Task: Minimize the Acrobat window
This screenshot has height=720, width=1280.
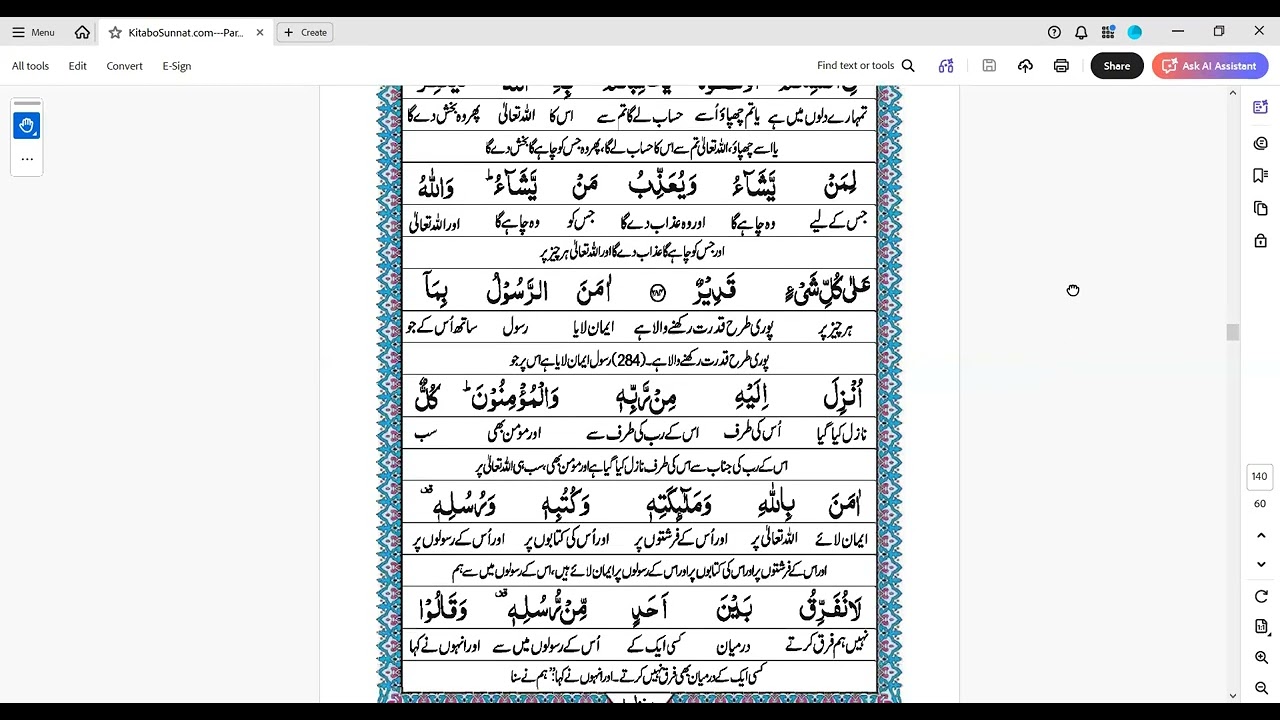Action: (x=1178, y=32)
